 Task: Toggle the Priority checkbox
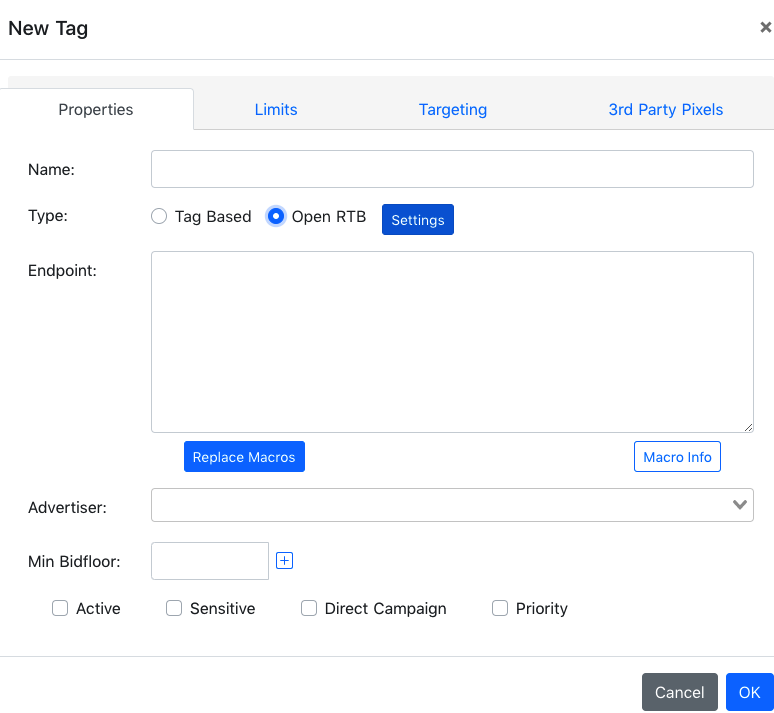pyautogui.click(x=500, y=608)
